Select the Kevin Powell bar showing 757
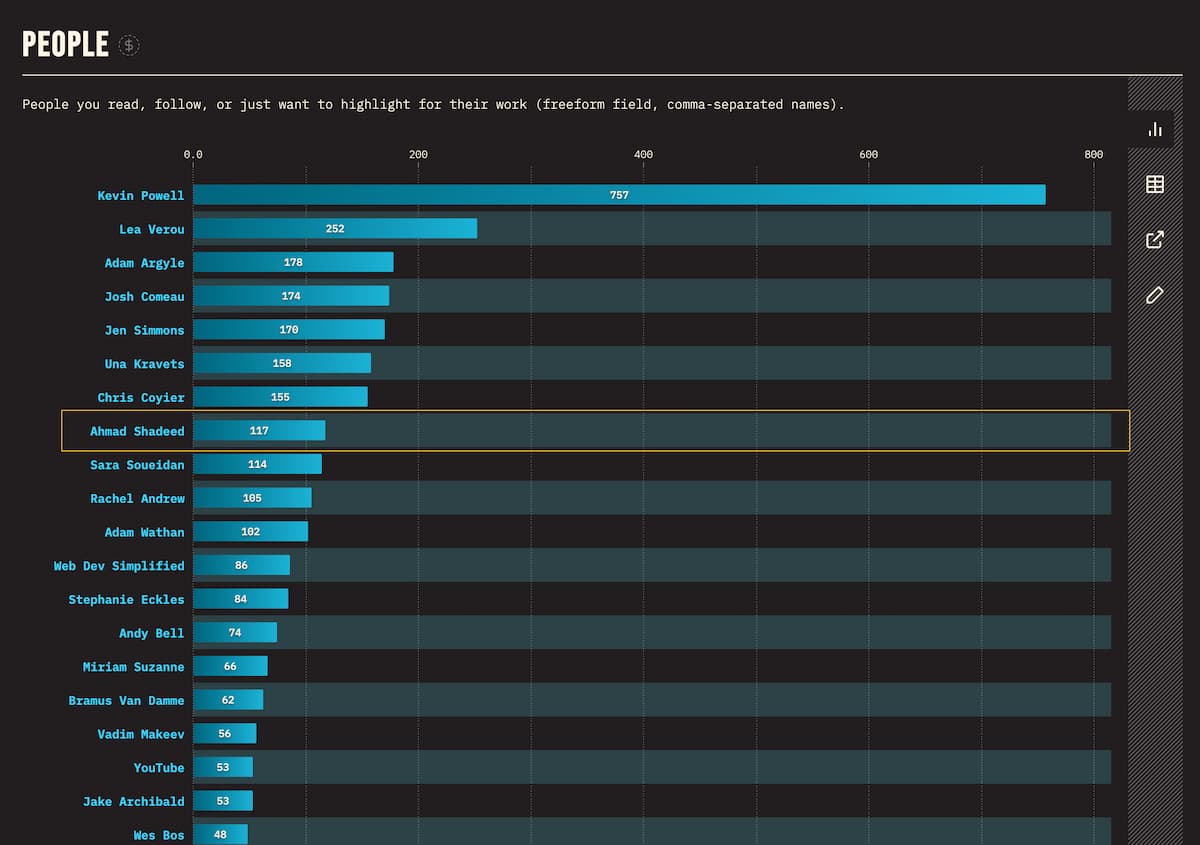 pyautogui.click(x=619, y=195)
